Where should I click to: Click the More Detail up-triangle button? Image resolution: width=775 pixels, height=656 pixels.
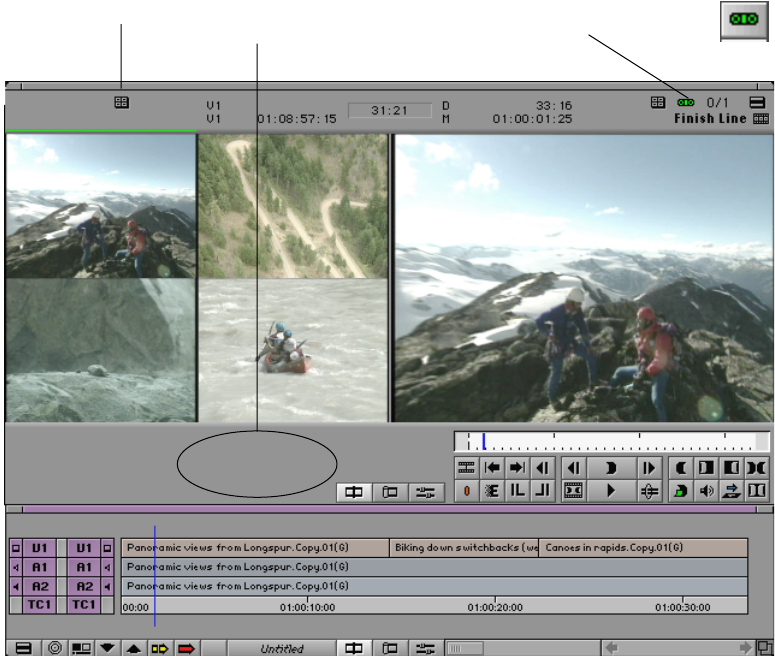[x=133, y=648]
